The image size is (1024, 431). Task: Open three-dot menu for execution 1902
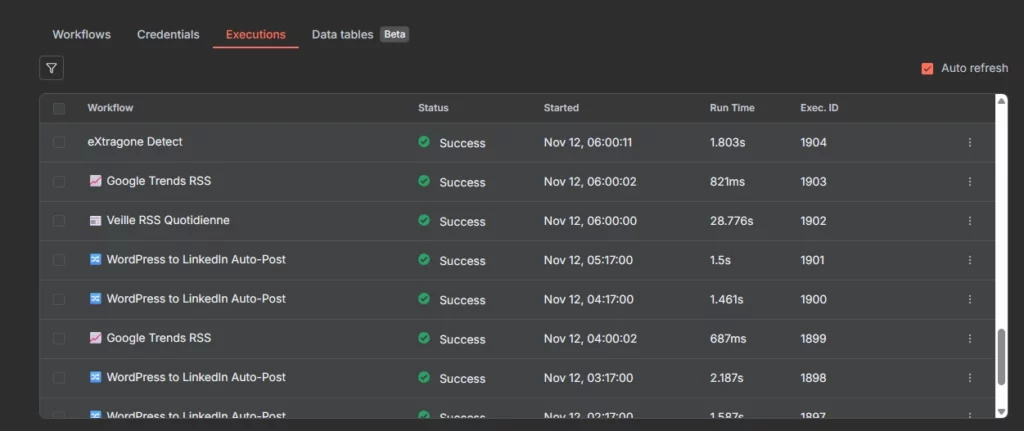click(969, 221)
